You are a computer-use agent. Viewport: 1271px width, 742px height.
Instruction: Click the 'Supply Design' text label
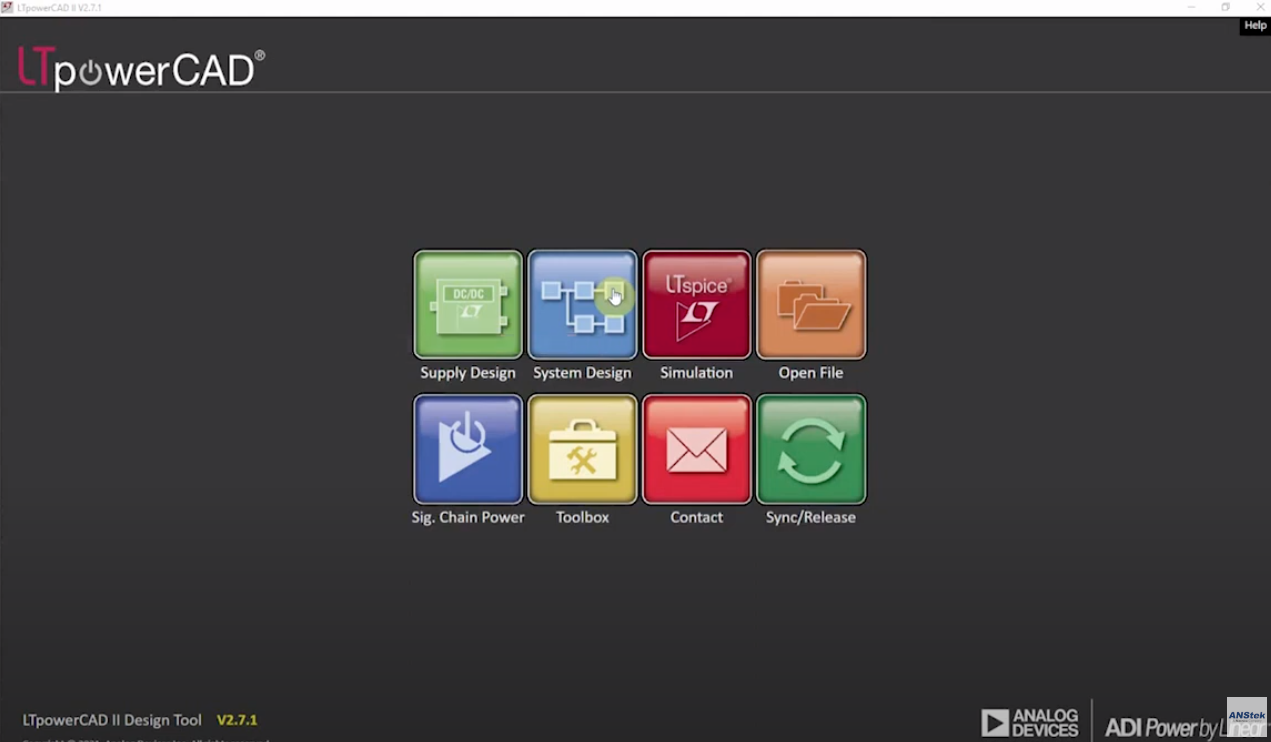468,373
